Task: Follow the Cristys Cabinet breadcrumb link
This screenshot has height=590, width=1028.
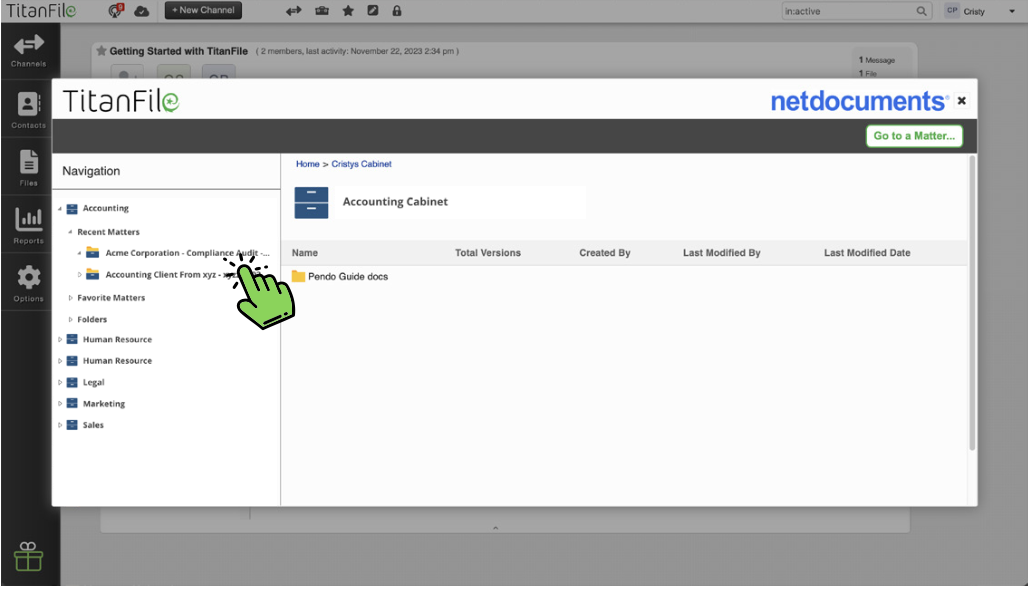Action: pos(361,164)
